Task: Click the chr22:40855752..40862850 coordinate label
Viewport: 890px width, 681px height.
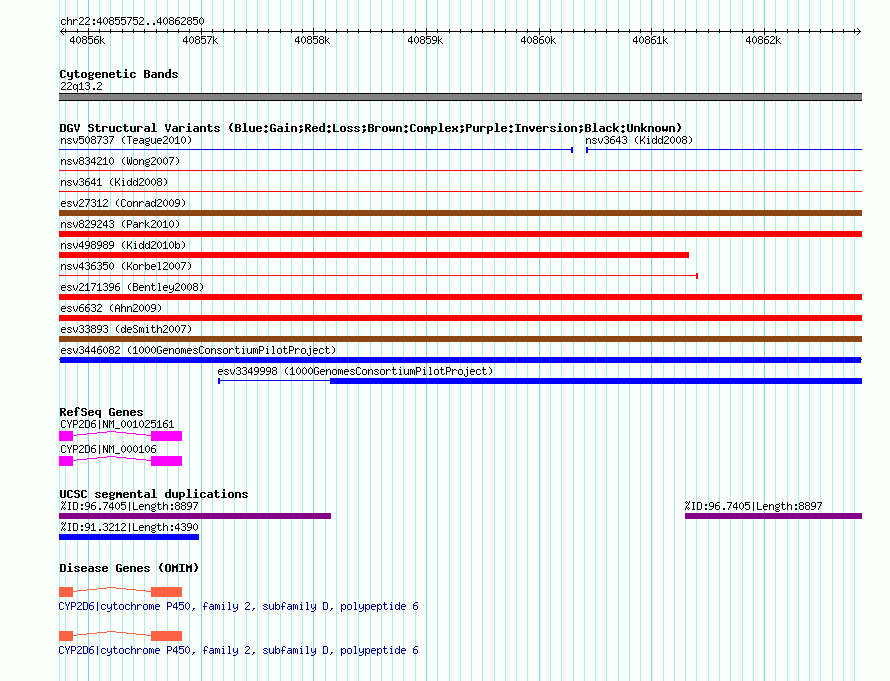Action: 132,21
